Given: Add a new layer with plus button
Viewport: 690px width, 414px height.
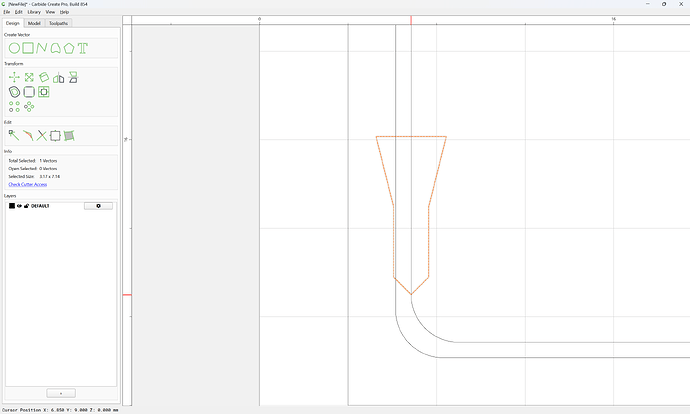Looking at the screenshot, I should click(61, 393).
